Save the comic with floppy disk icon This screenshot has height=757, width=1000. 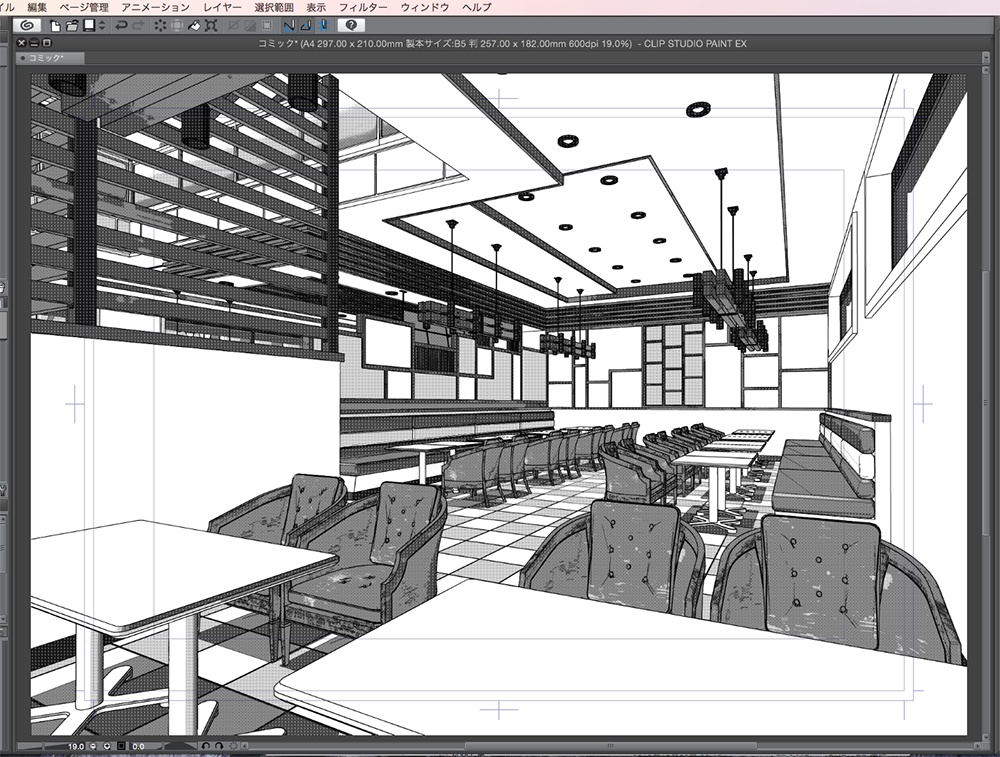tap(89, 25)
